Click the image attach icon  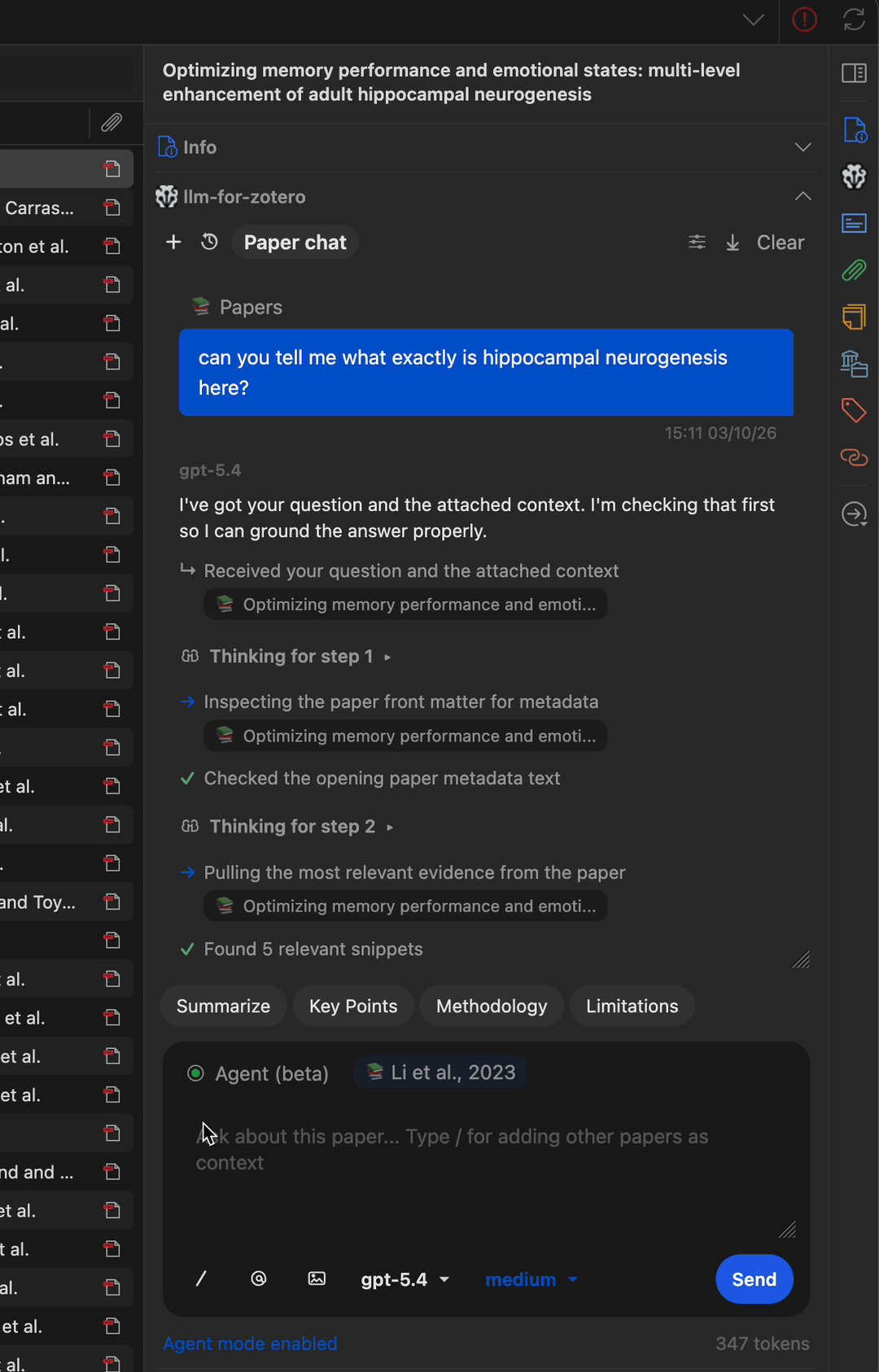(317, 1278)
